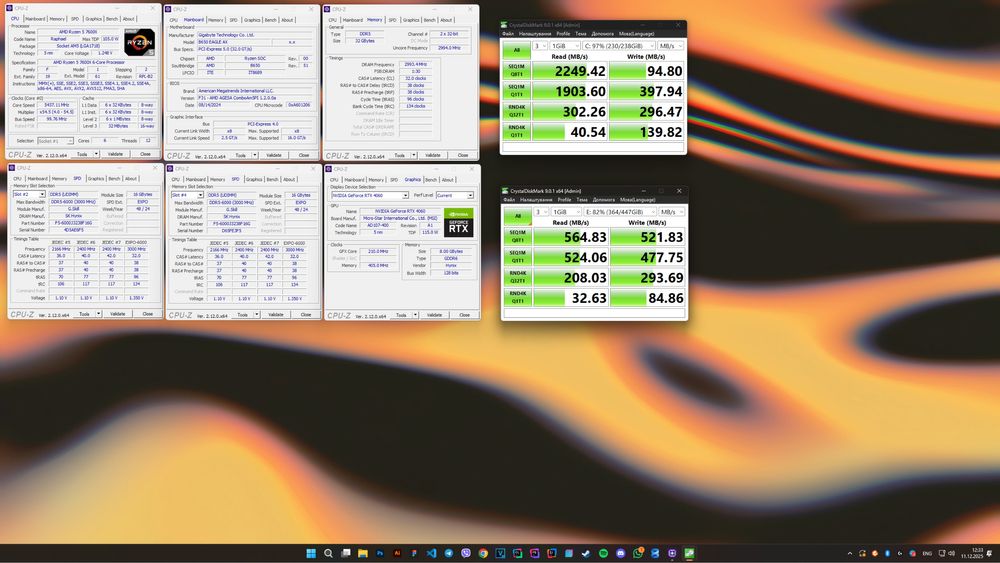Click CrystalDiskMark taskbar icon

(x=689, y=553)
